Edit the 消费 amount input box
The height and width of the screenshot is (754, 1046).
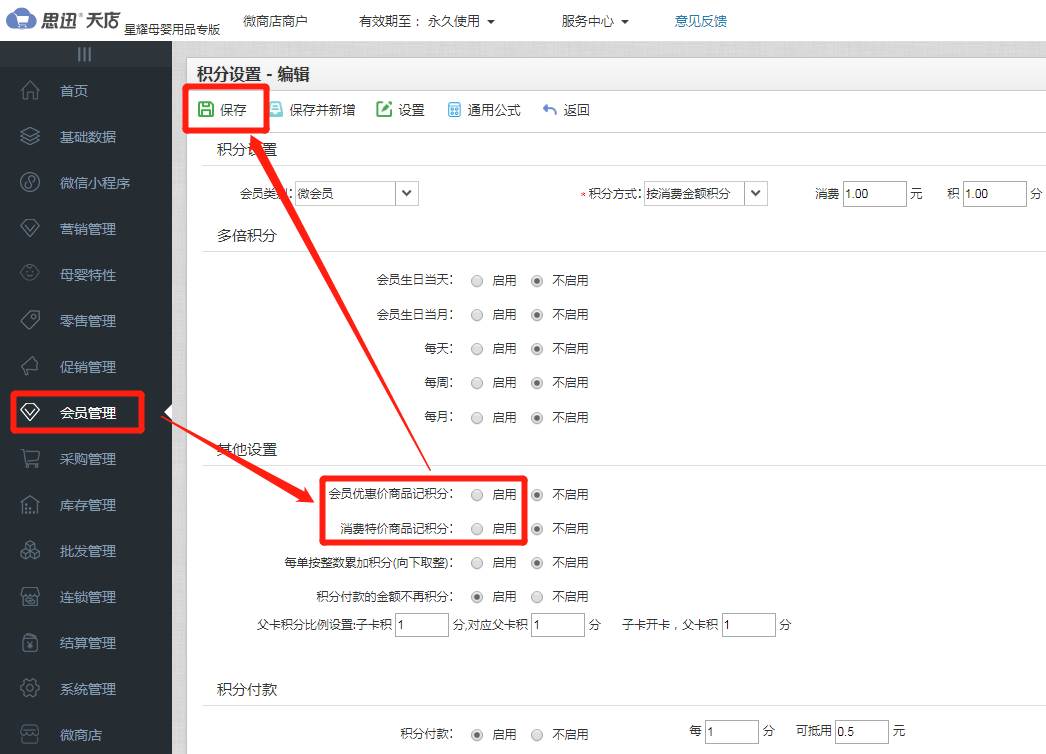tap(874, 193)
